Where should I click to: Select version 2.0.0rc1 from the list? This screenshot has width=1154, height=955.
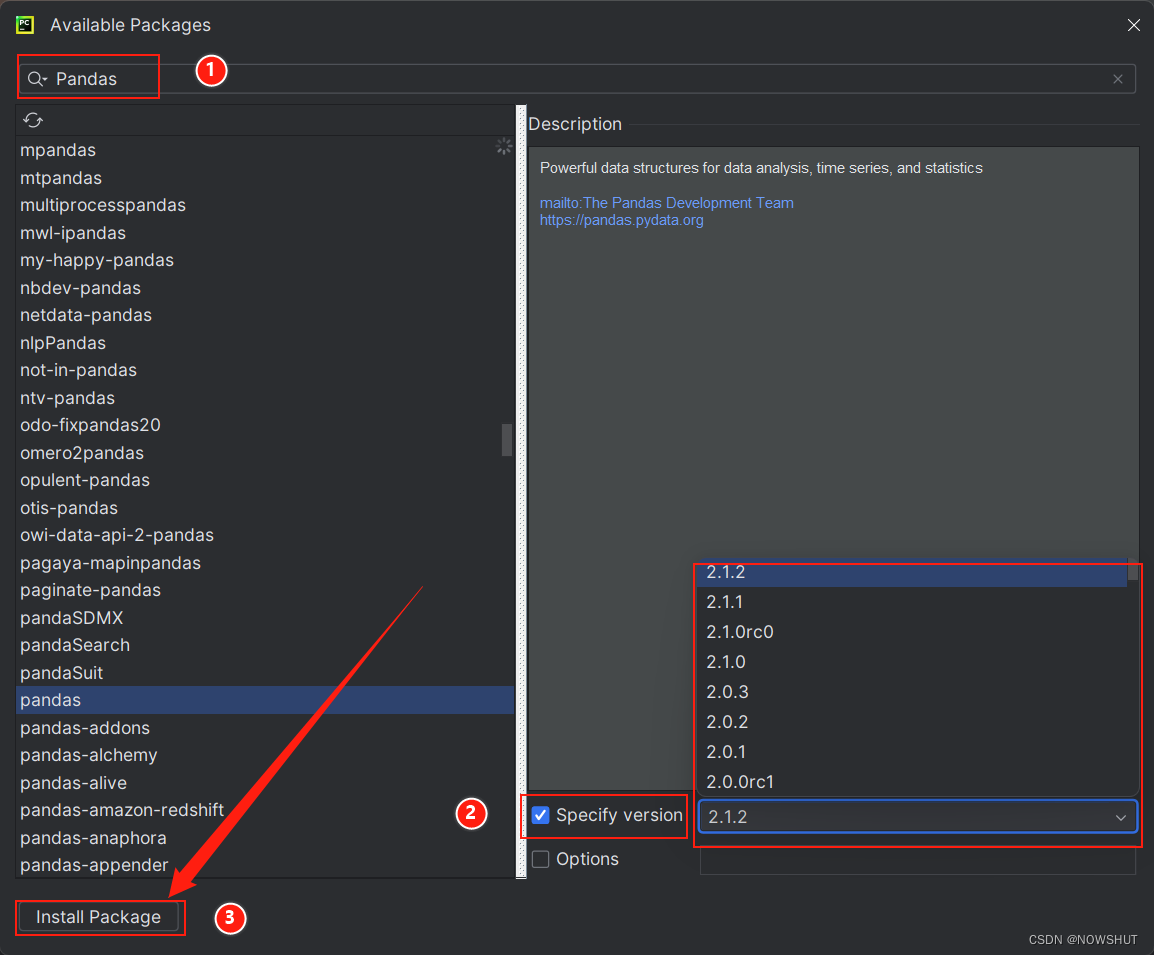click(x=911, y=782)
